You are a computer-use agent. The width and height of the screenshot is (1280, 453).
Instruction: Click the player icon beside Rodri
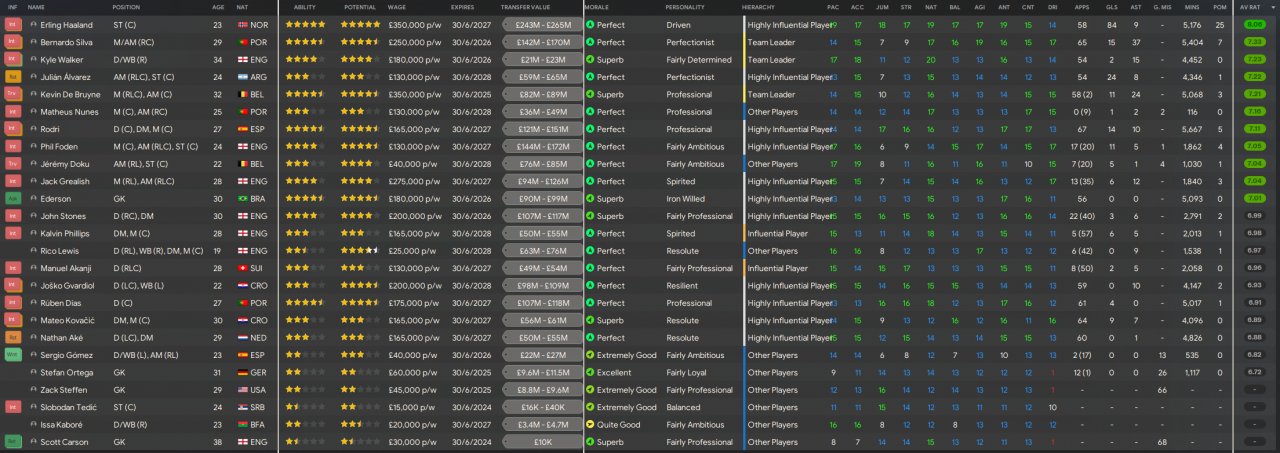[x=33, y=129]
